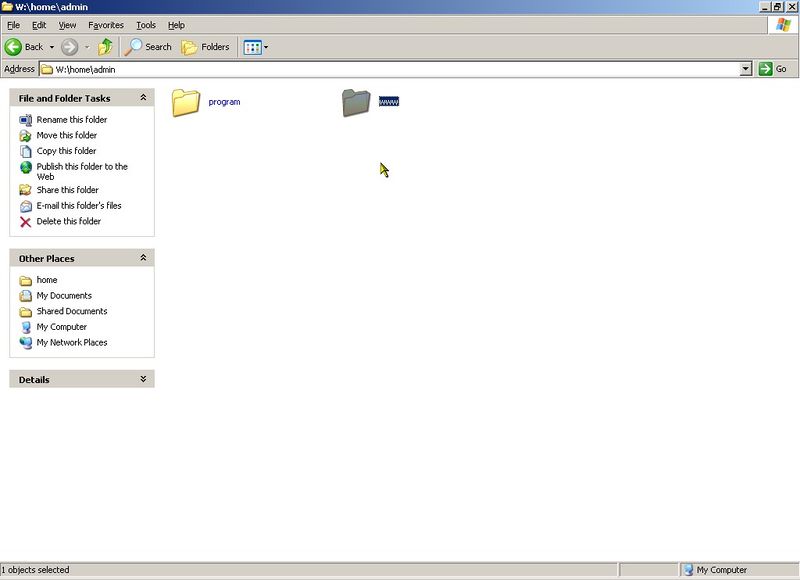Open the Back history dropdown arrow
The width and height of the screenshot is (800, 580).
(x=52, y=47)
